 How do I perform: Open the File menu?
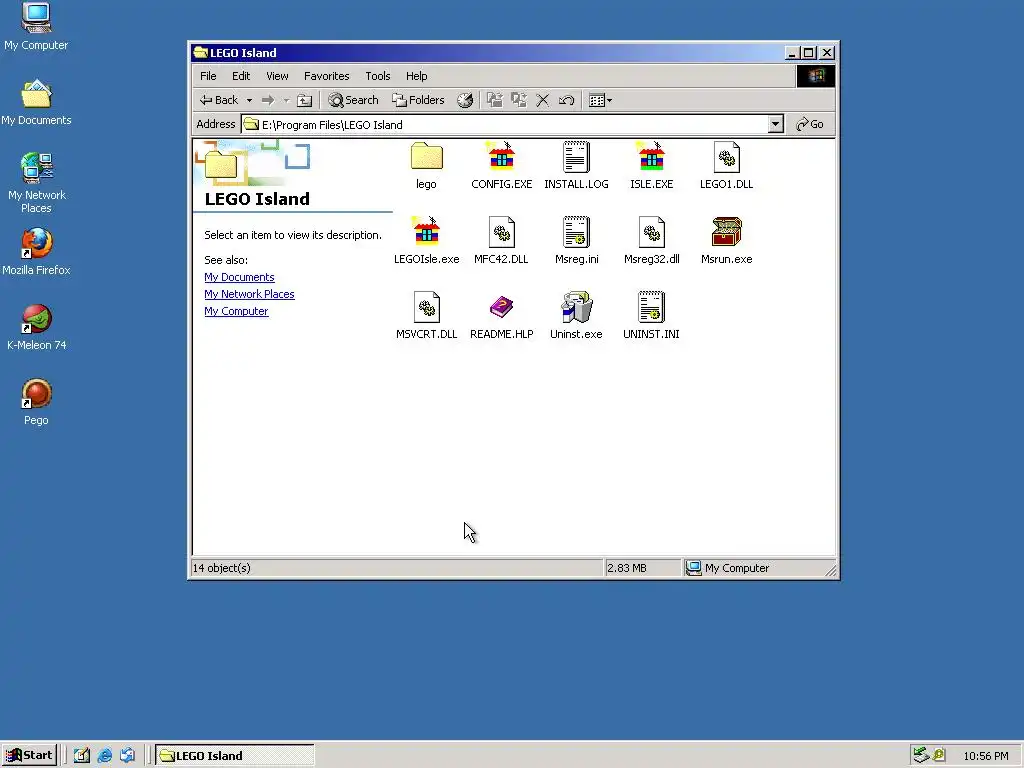pos(208,76)
